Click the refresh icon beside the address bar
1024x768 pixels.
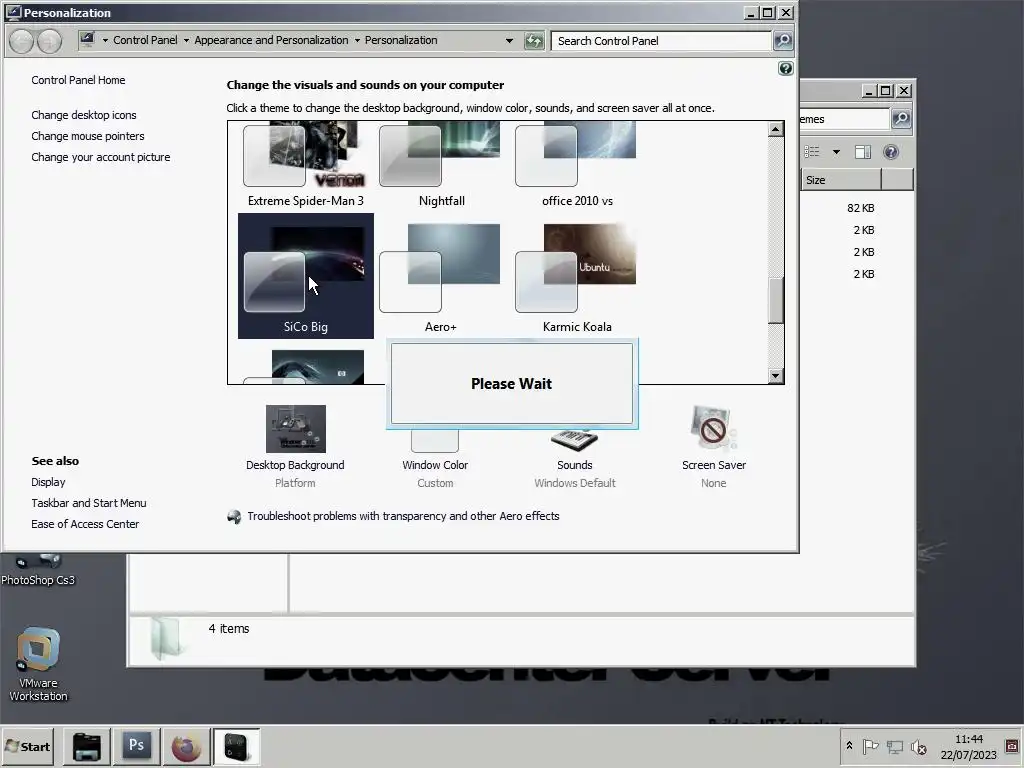pyautogui.click(x=534, y=40)
